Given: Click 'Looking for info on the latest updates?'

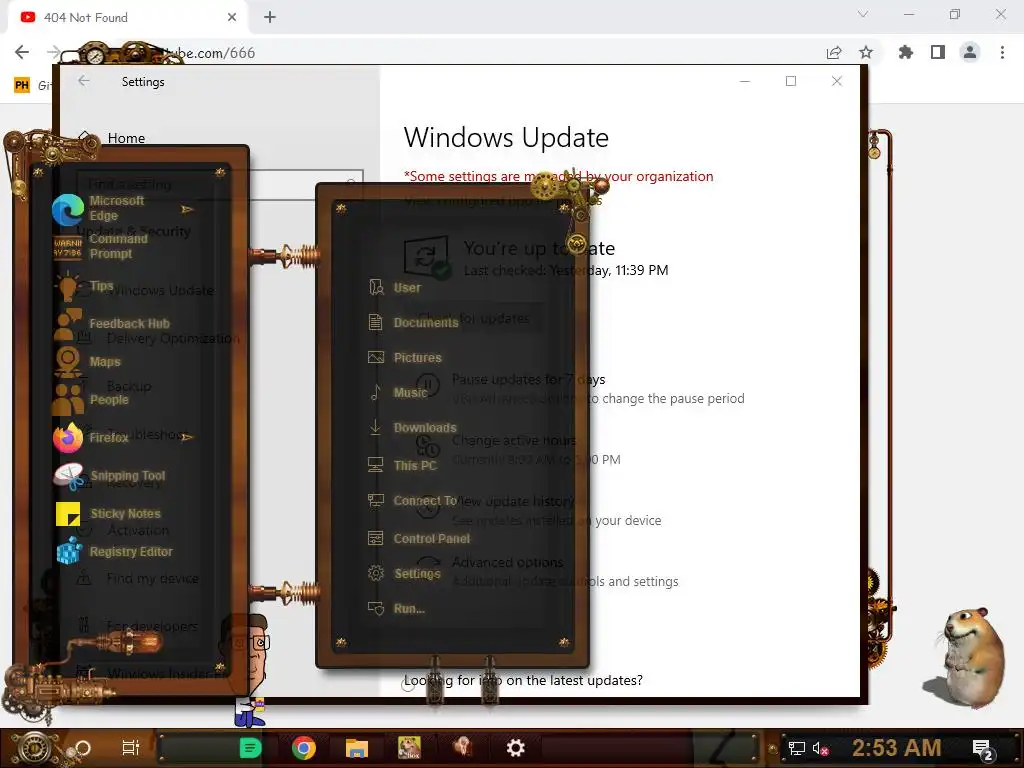Looking at the screenshot, I should (523, 680).
